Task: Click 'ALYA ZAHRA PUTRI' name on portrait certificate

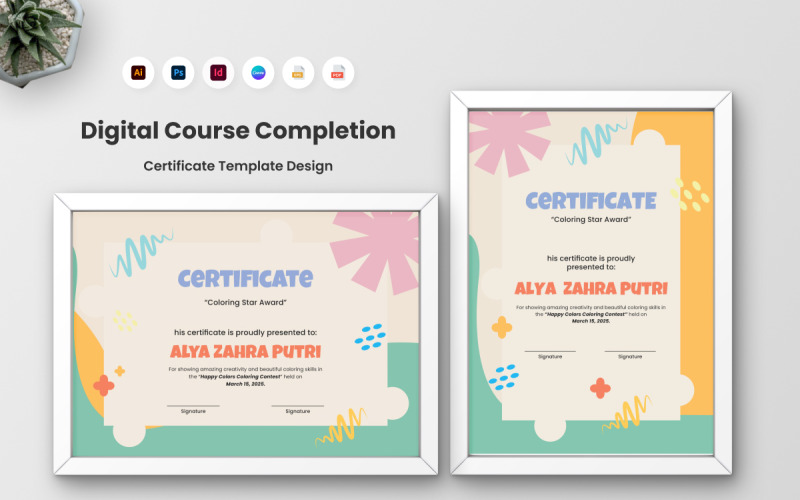Action: click(x=591, y=289)
